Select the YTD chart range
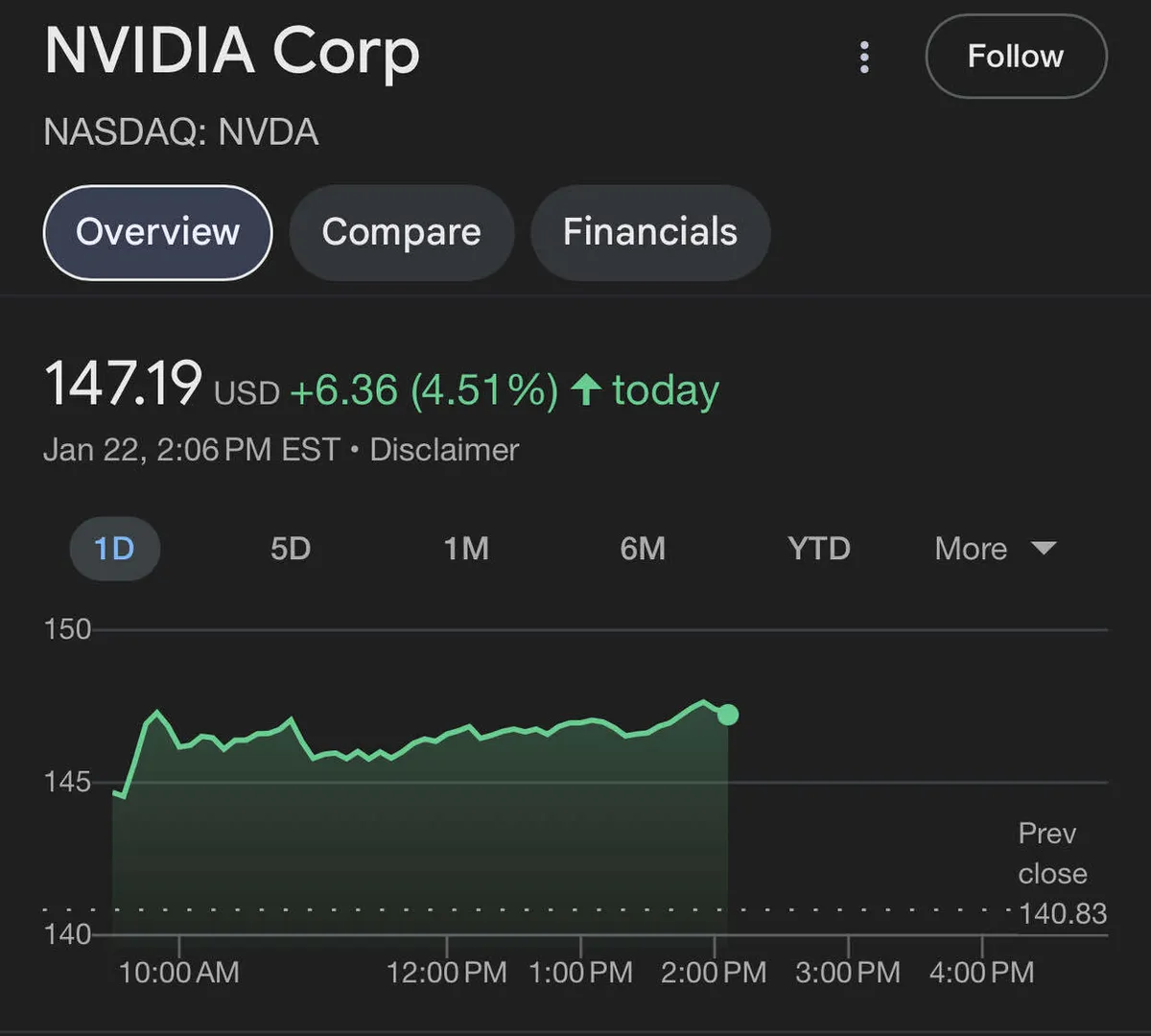 tap(818, 549)
